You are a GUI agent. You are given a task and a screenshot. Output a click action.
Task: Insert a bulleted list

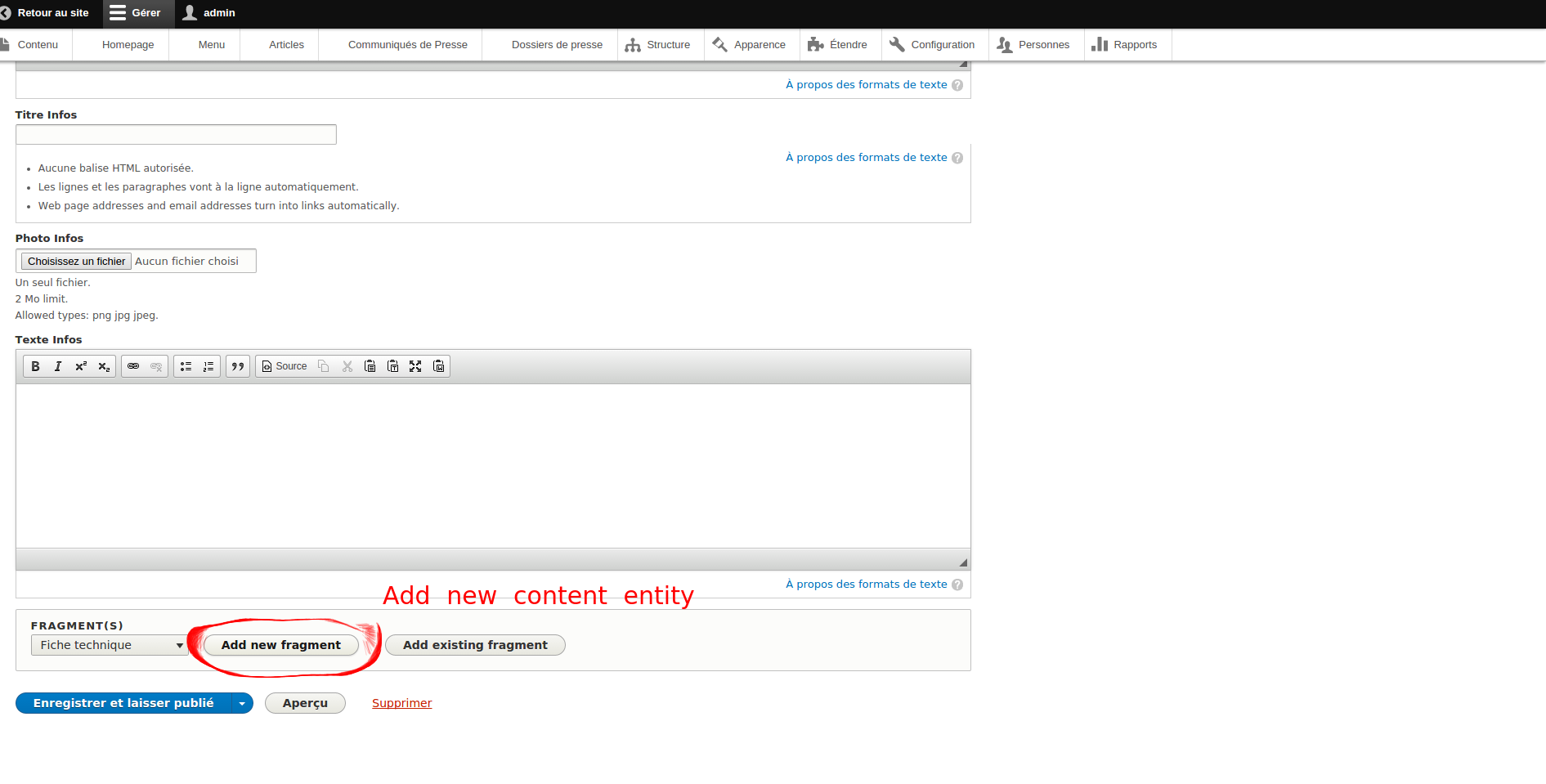[x=186, y=365]
